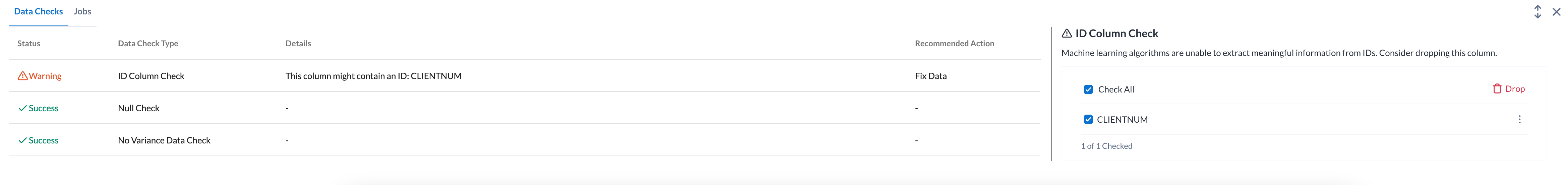This screenshot has height=185, width=1568.
Task: Click the warning triangle icon in Status column
Action: pyautogui.click(x=22, y=76)
